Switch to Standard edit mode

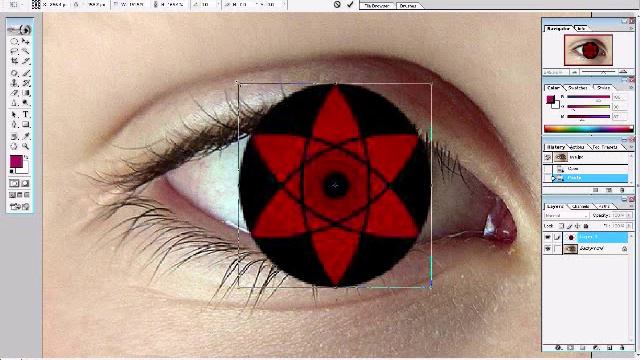point(14,184)
